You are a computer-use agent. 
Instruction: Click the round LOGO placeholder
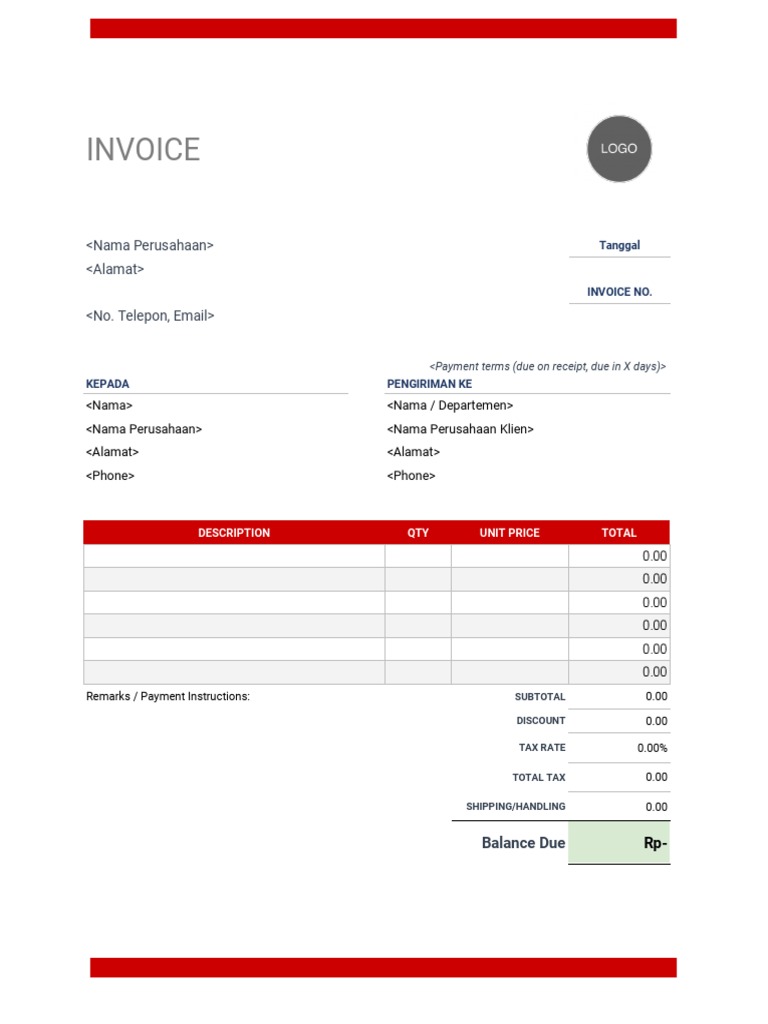click(x=619, y=149)
